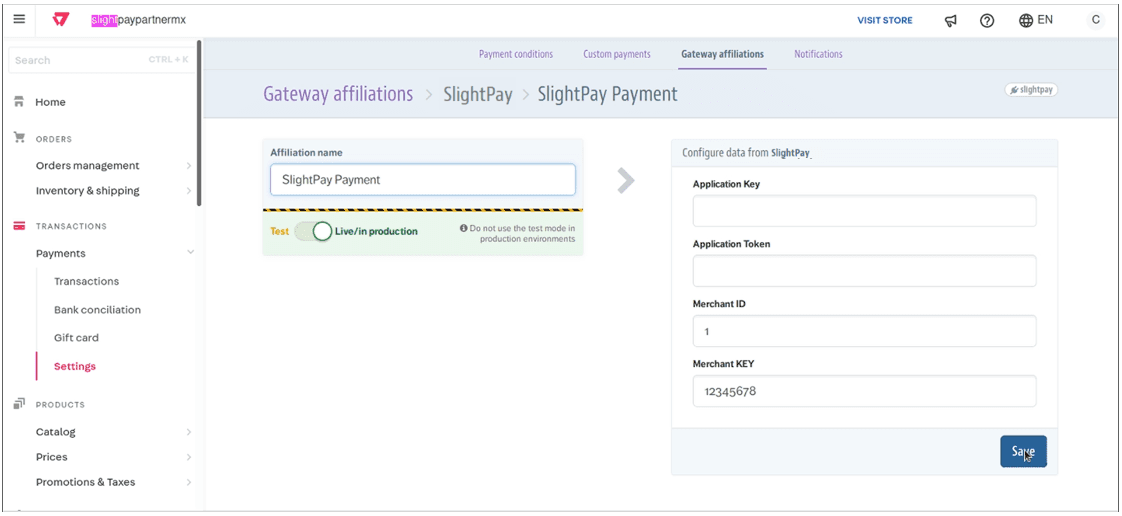Click the Products section icon
The height and width of the screenshot is (516, 1122).
(x=19, y=404)
